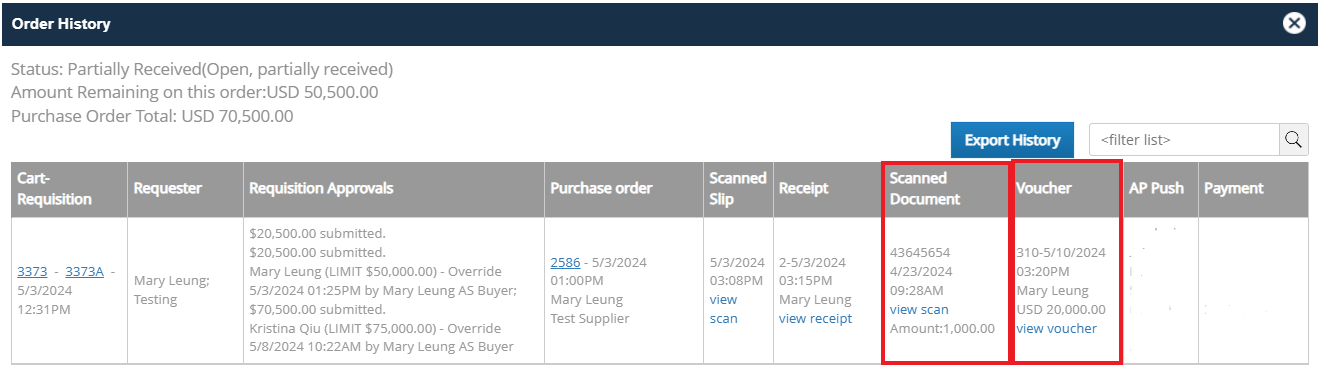The width and height of the screenshot is (1321, 379).
Task: Open view scan under Scanned Document
Action: click(x=919, y=309)
